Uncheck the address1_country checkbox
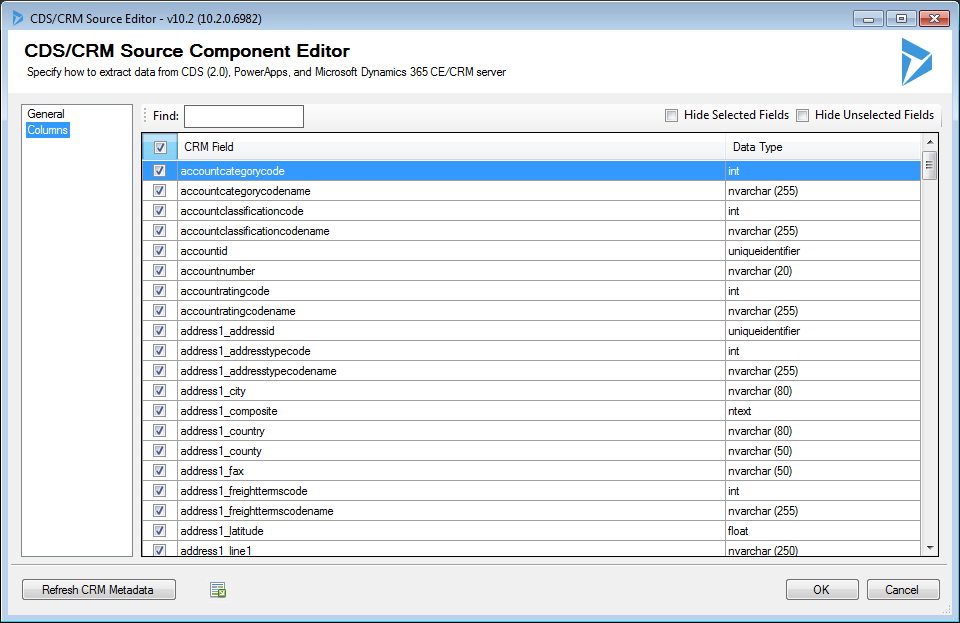Viewport: 960px width, 623px height. (159, 431)
